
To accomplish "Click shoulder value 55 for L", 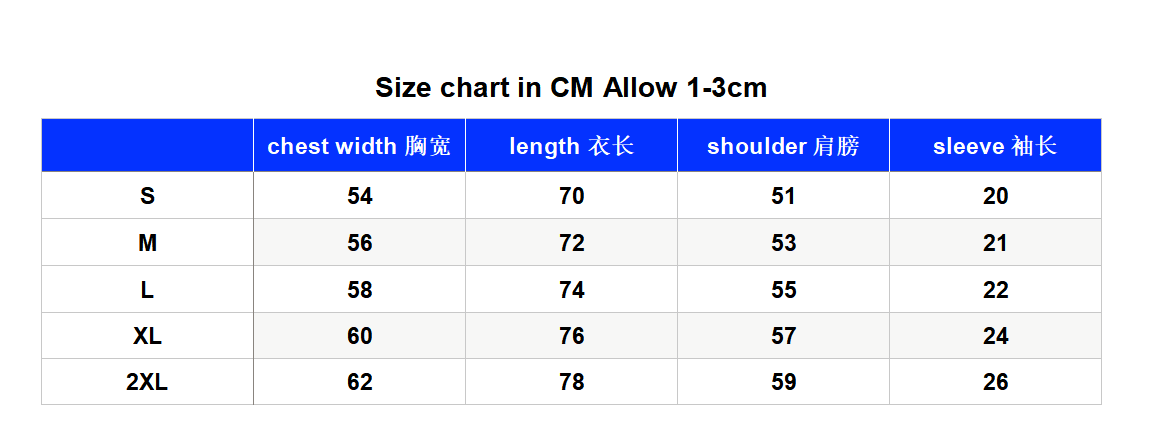I will point(784,290).
